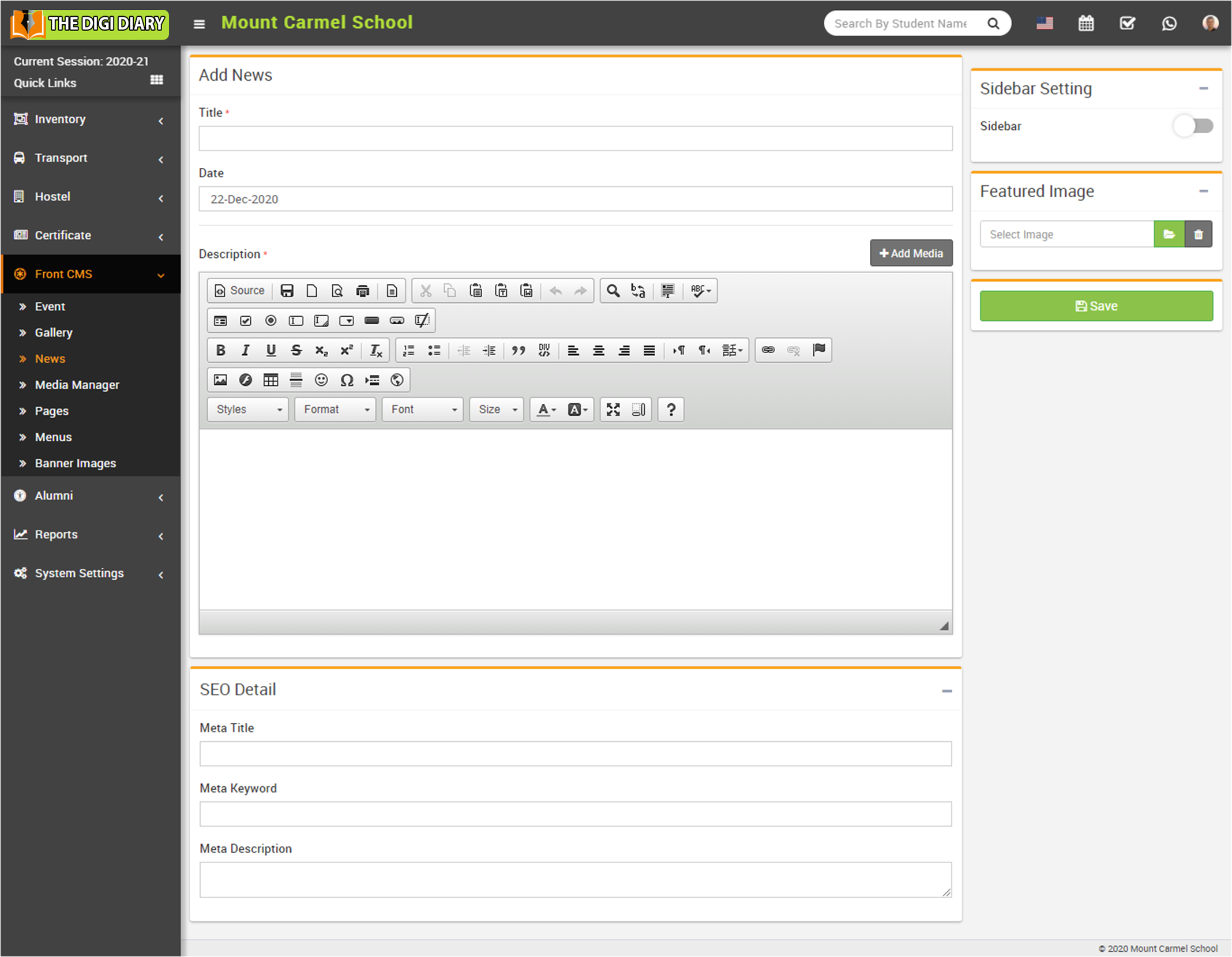Toggle the hamburger menu to collapse the sidebar
The width and height of the screenshot is (1232, 957).
pyautogui.click(x=199, y=24)
